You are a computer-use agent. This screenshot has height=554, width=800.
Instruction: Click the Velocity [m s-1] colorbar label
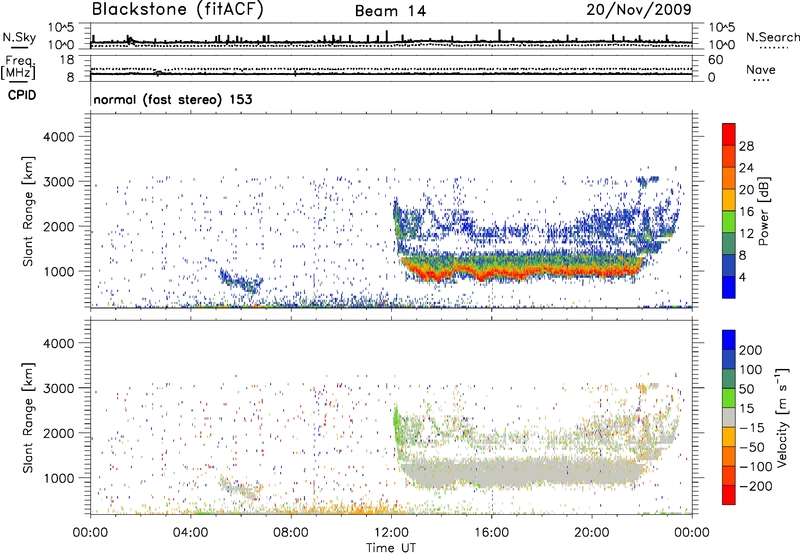click(782, 417)
